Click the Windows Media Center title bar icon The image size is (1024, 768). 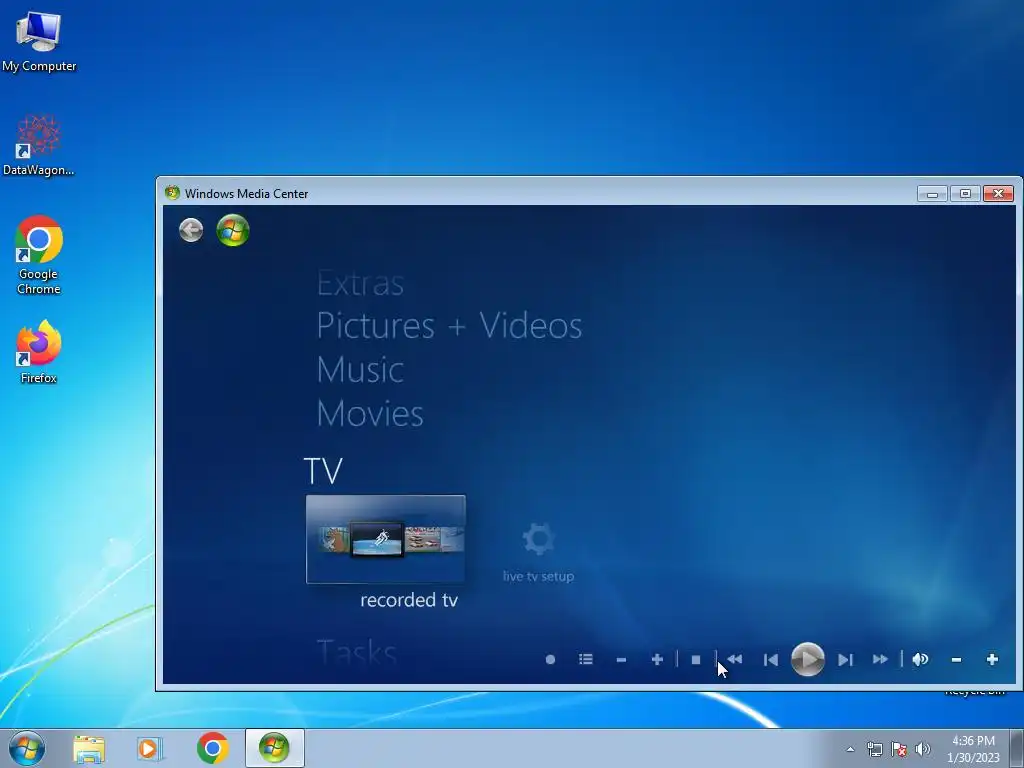(x=172, y=193)
